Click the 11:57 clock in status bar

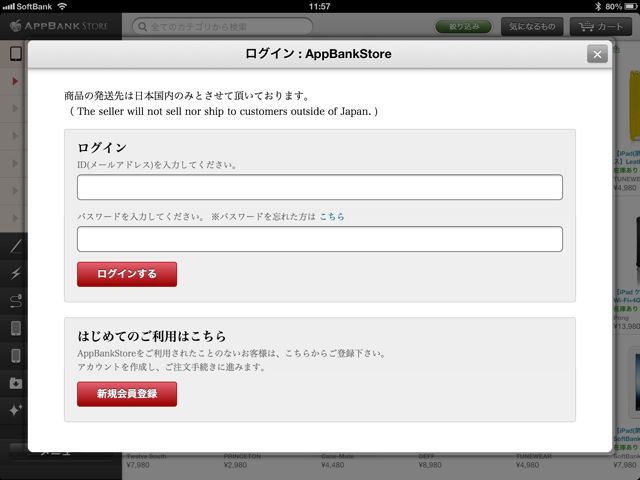319,6
